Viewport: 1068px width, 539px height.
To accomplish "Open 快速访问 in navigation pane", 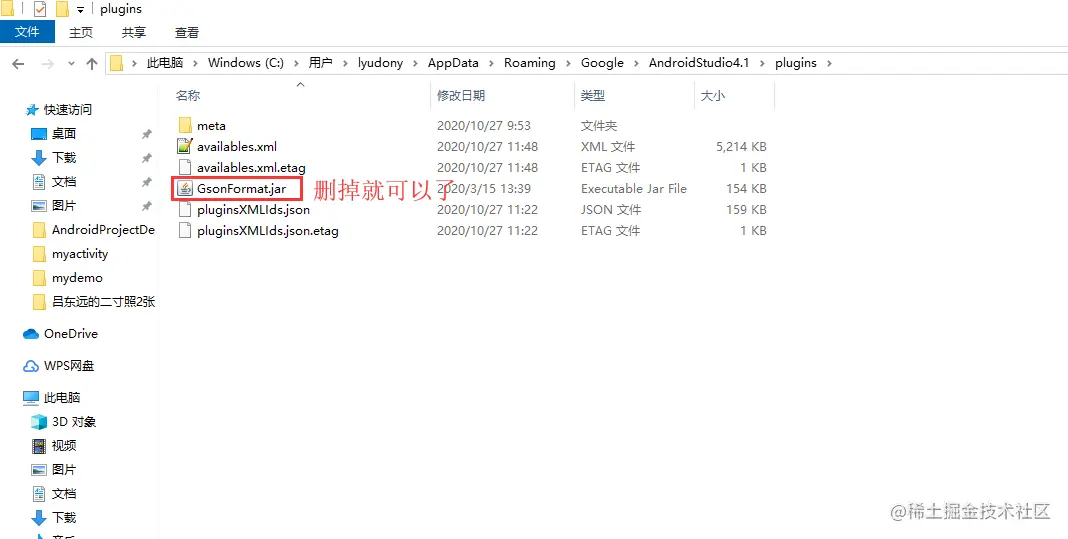I will [67, 110].
